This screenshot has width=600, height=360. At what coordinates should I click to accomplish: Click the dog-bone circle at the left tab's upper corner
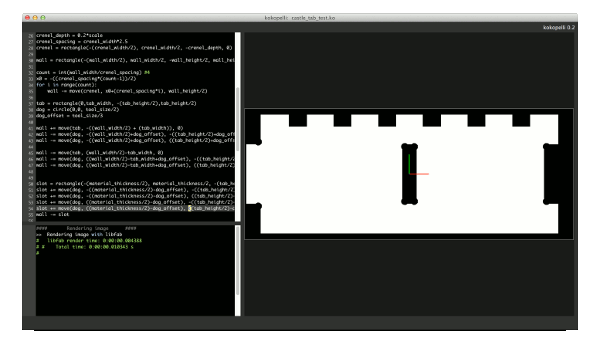259,142
